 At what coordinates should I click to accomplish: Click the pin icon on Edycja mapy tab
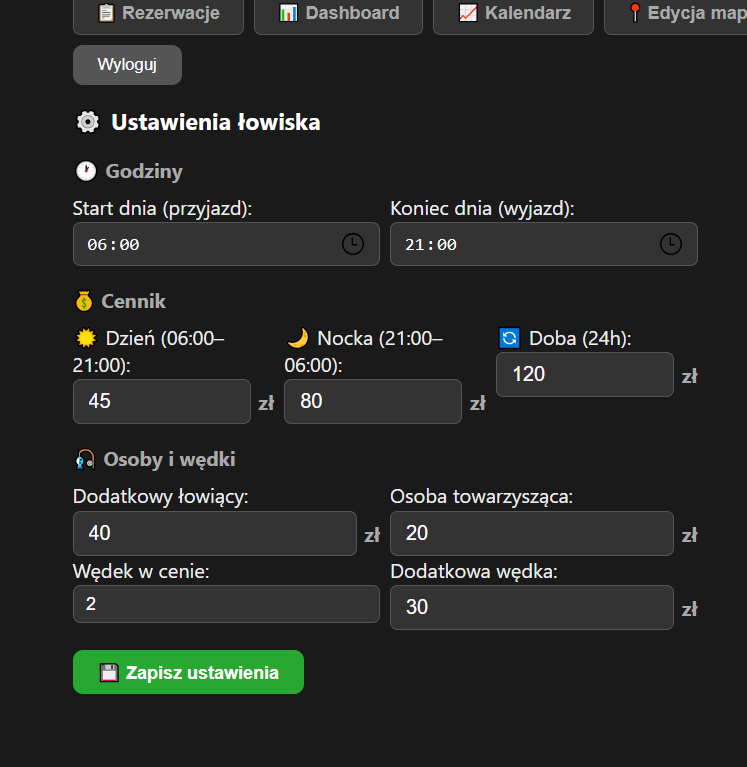[634, 13]
